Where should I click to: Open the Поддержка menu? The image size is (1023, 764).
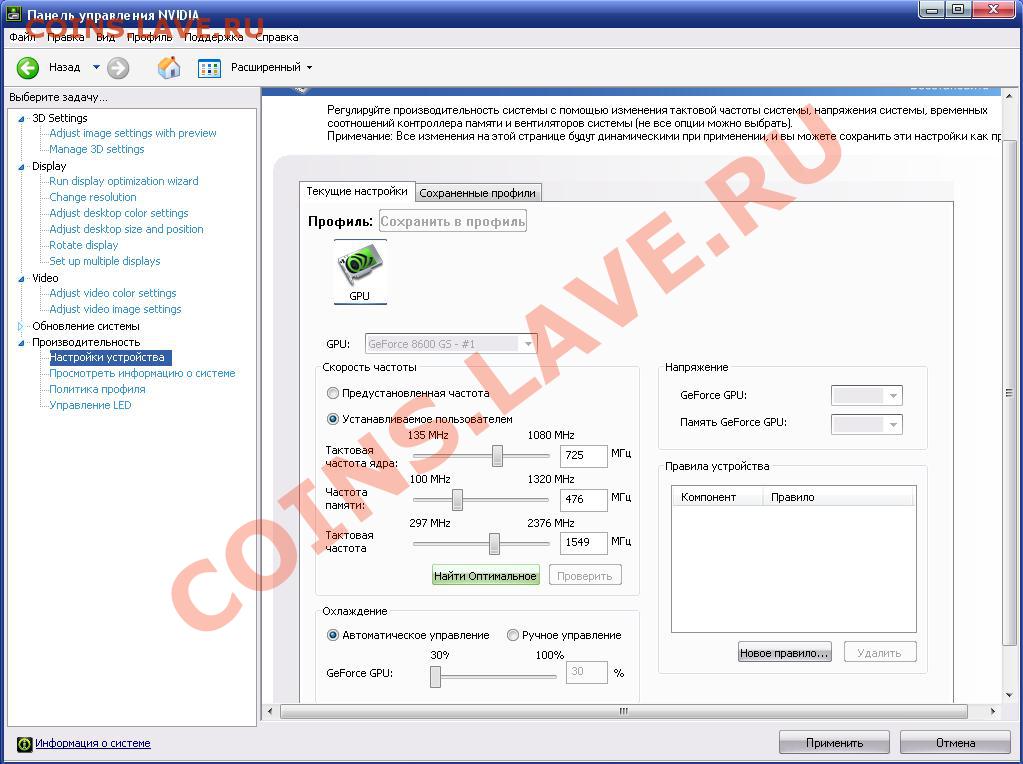coord(213,37)
